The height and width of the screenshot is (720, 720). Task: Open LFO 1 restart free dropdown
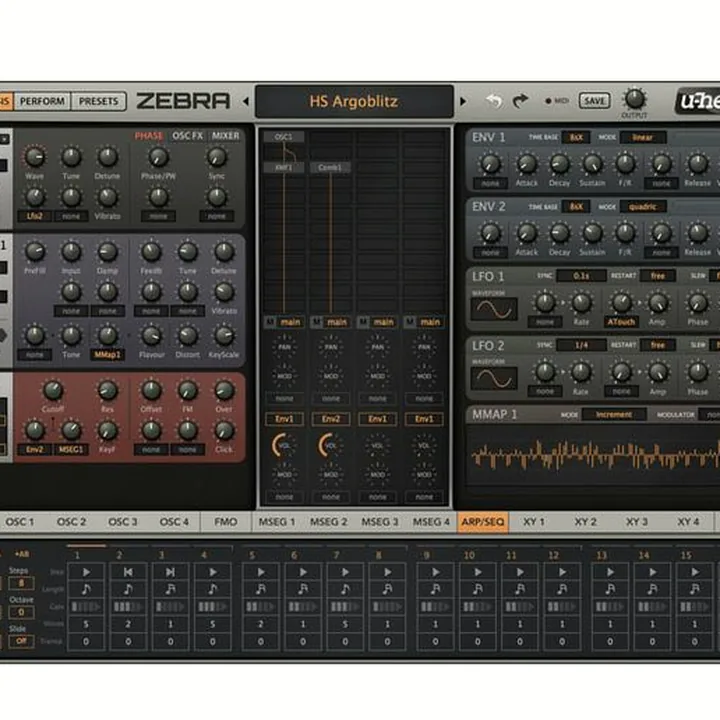(658, 276)
